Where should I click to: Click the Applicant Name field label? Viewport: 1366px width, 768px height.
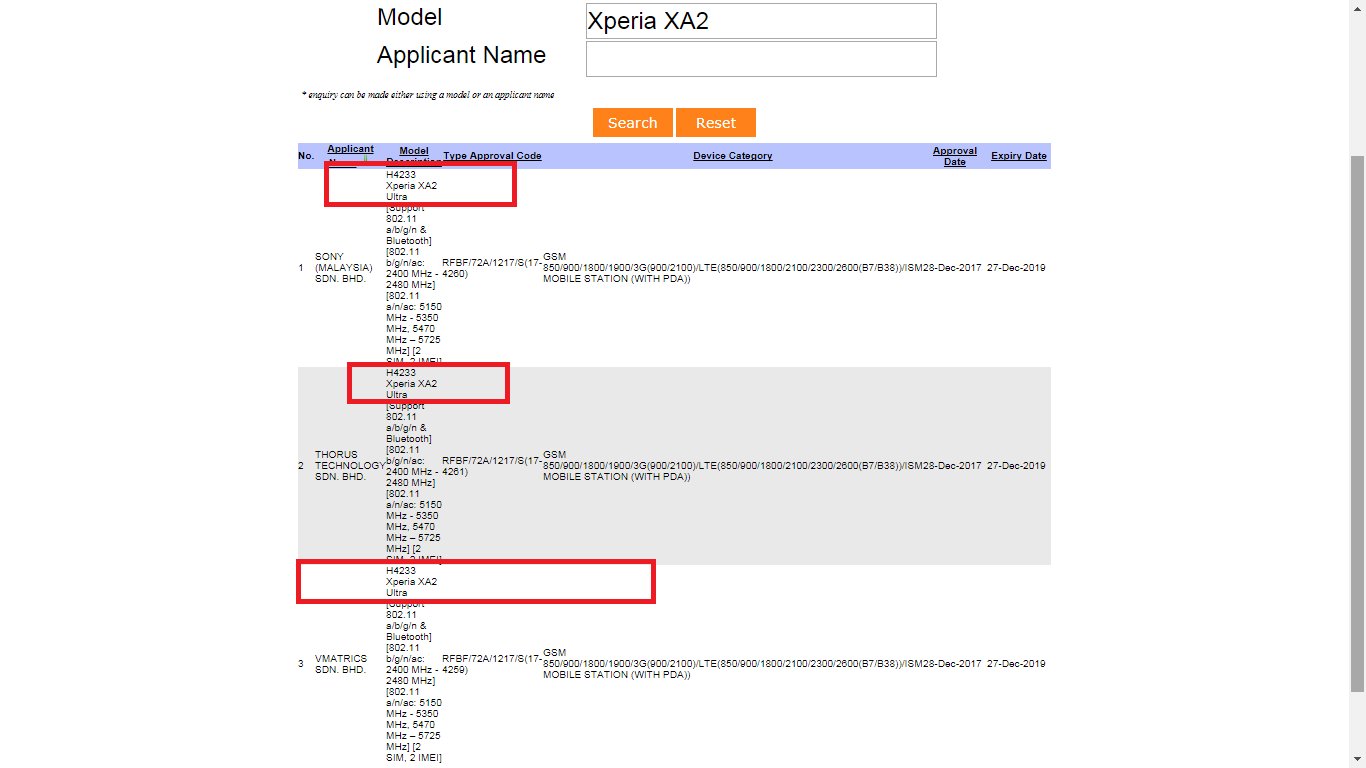tap(461, 56)
